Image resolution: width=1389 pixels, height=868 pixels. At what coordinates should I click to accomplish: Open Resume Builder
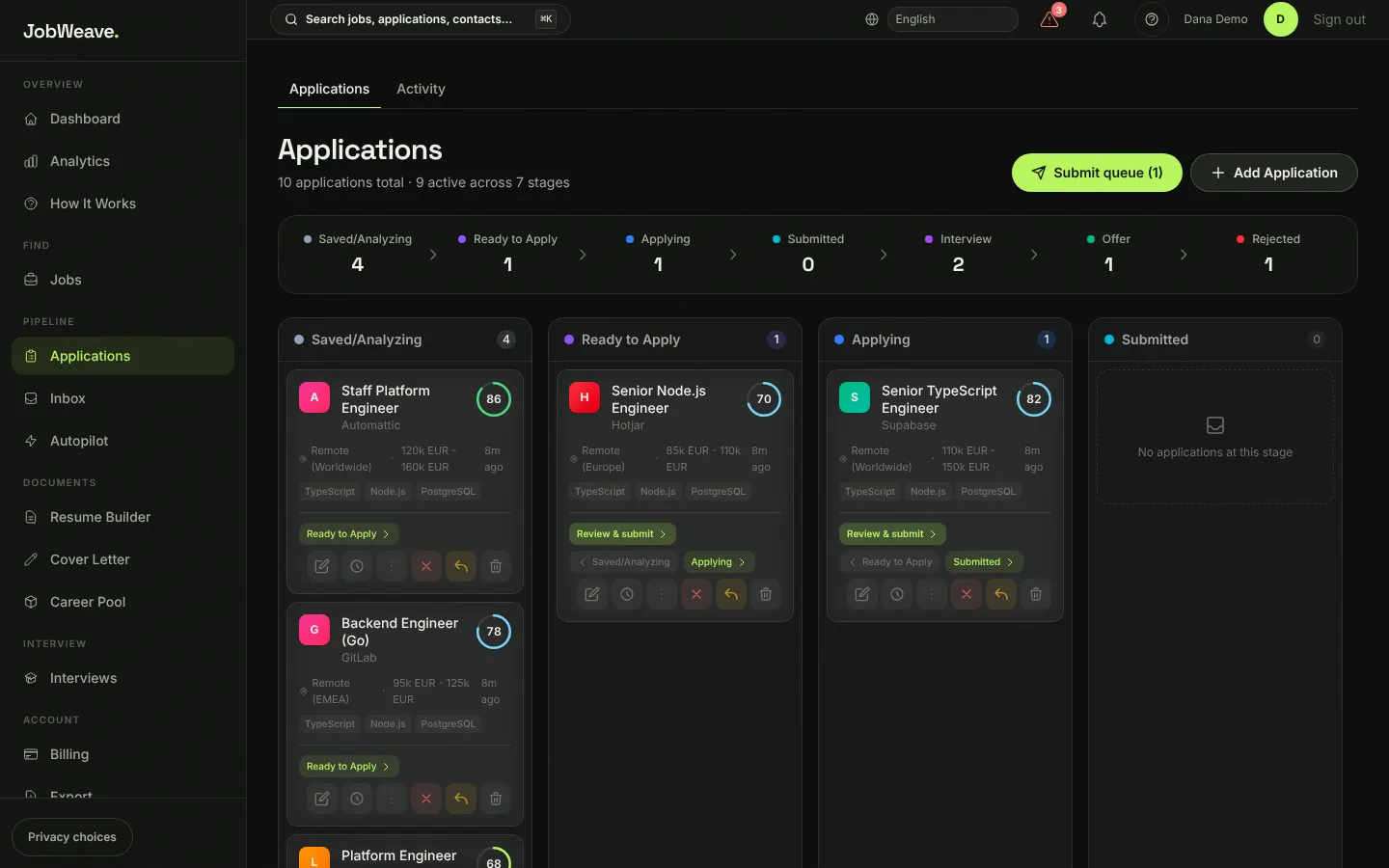(x=123, y=517)
